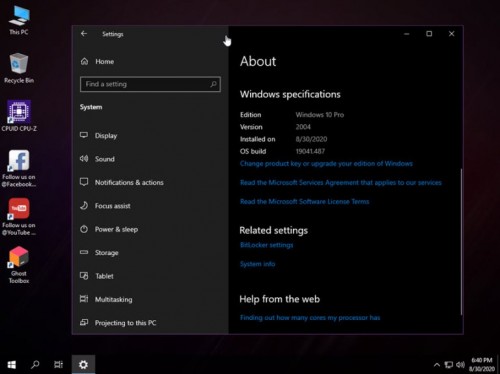Close the Settings window
This screenshot has width=500, height=374.
click(x=451, y=34)
